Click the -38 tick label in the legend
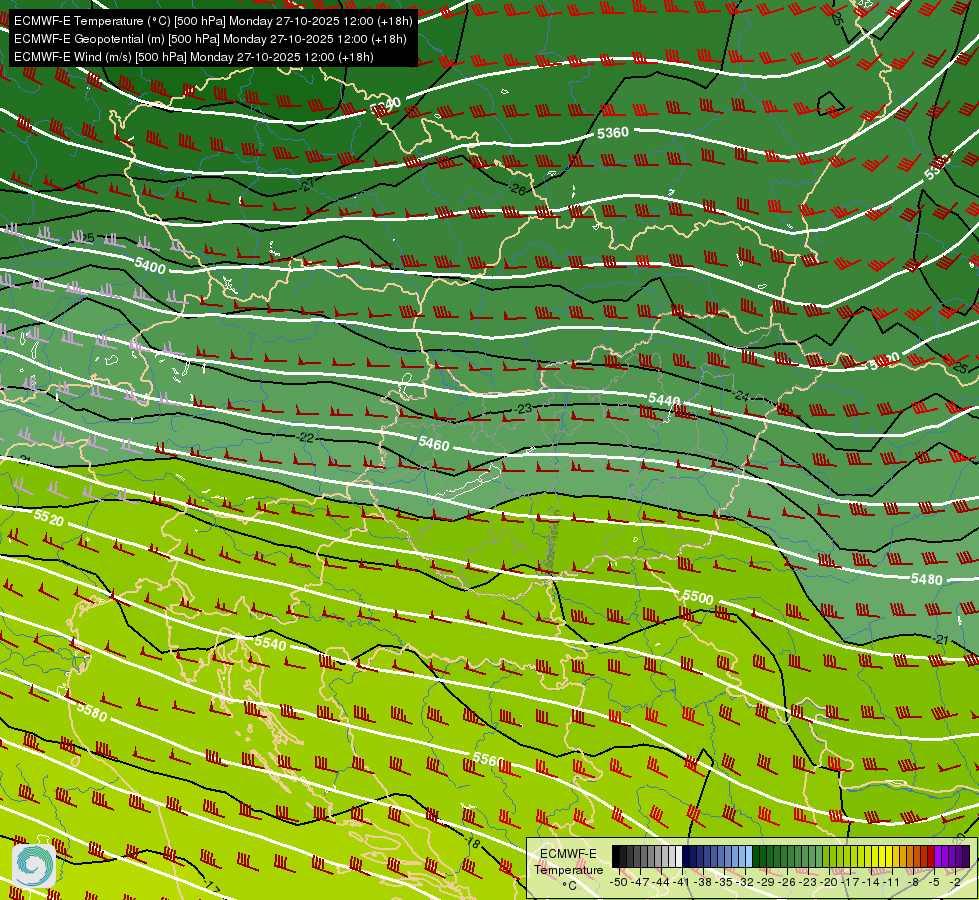This screenshot has height=900, width=979. 702,883
